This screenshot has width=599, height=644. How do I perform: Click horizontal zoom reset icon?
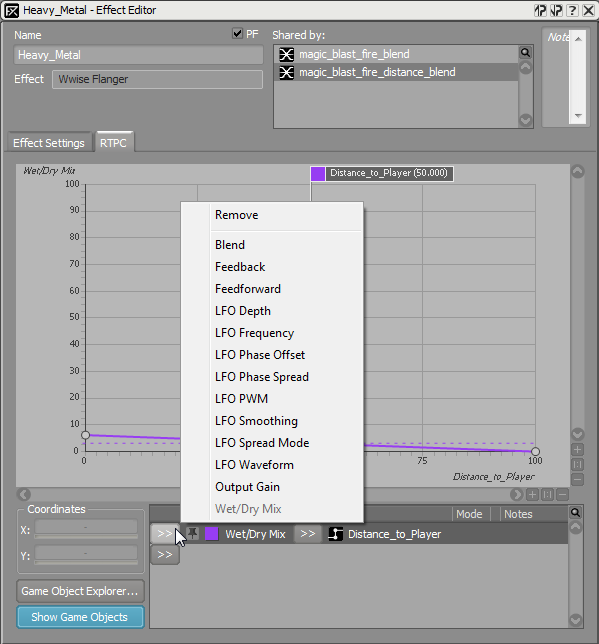click(x=548, y=494)
